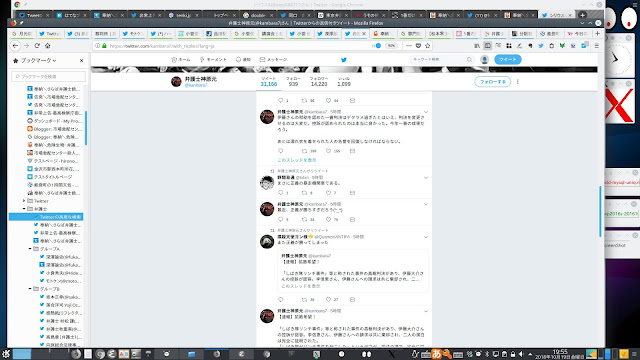The height and width of the screenshot is (360, 640).
Task: Focus the Twitter keyword search box
Action: 439,60
